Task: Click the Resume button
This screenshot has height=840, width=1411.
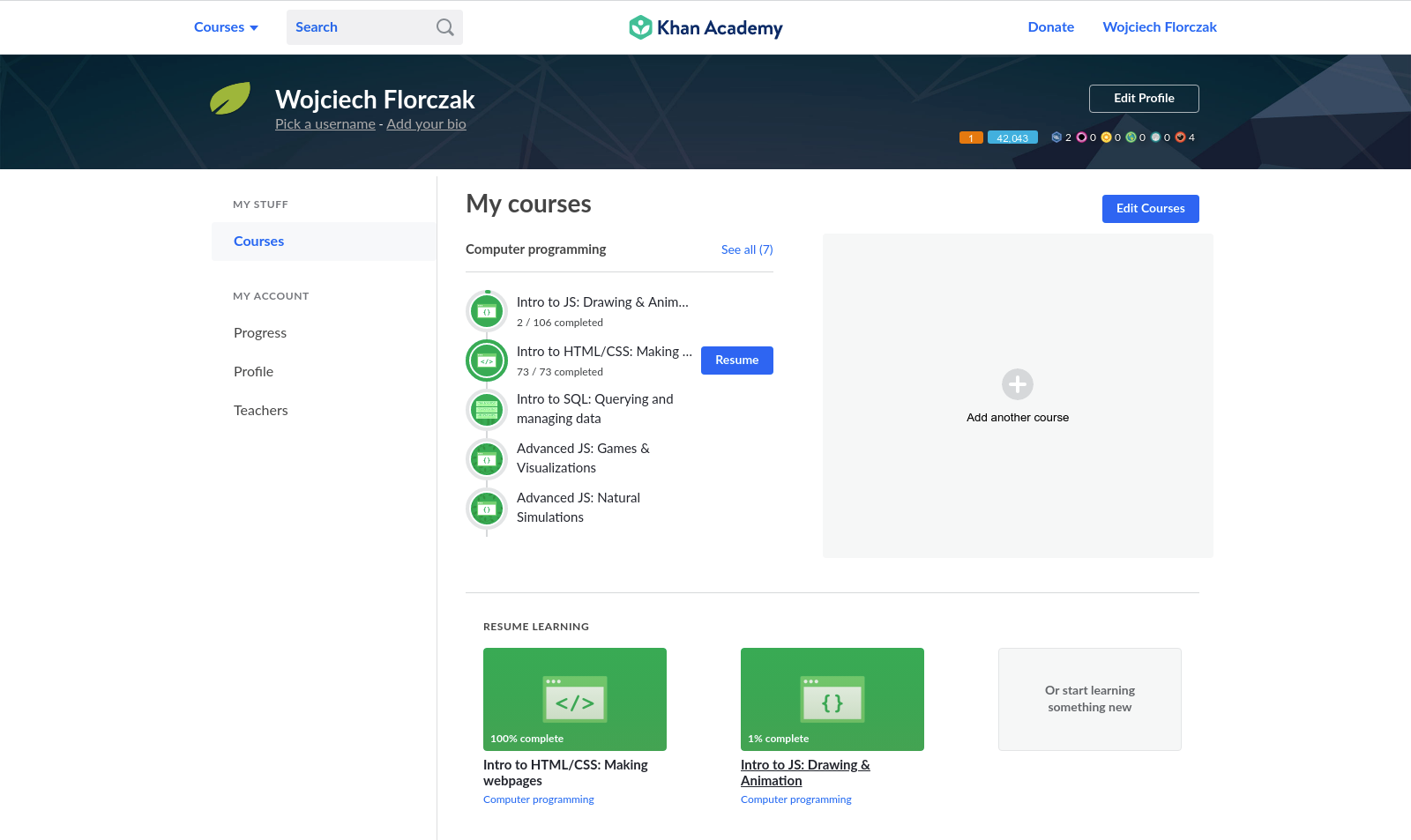Action: click(x=737, y=361)
